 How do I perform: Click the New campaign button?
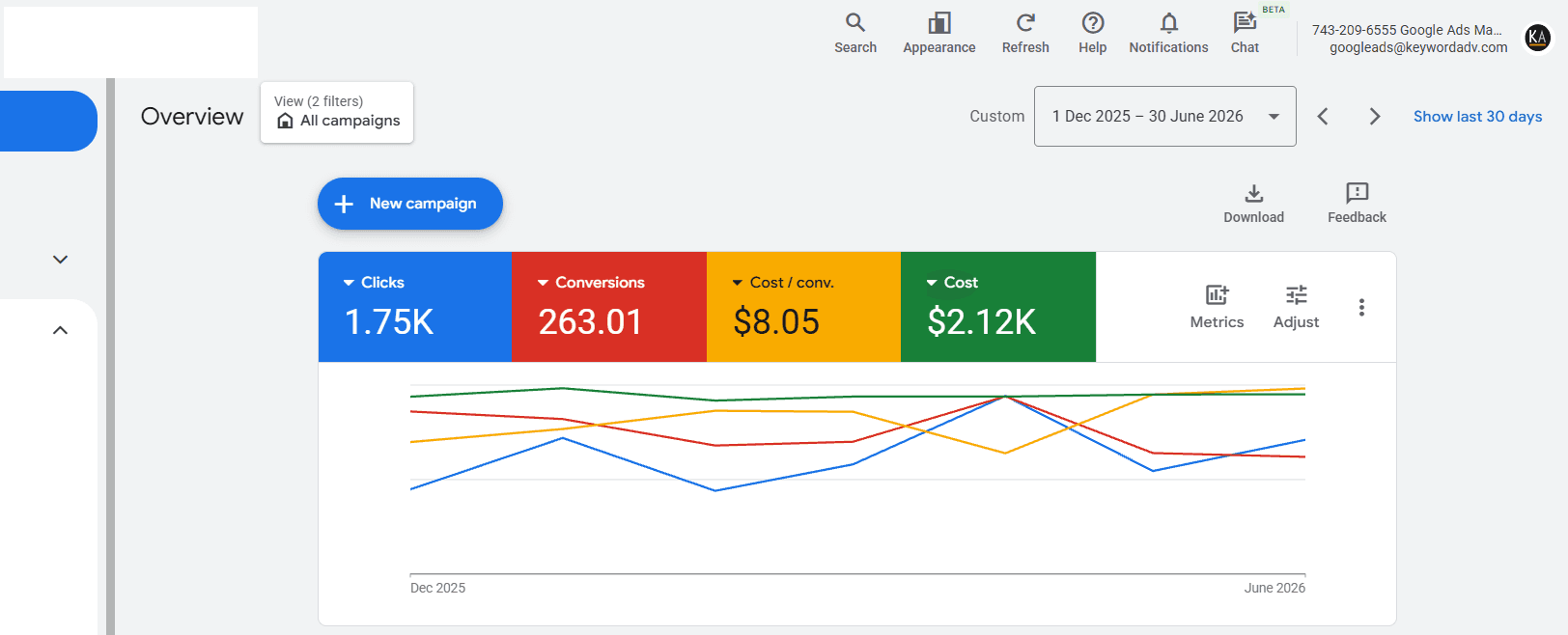[x=410, y=204]
